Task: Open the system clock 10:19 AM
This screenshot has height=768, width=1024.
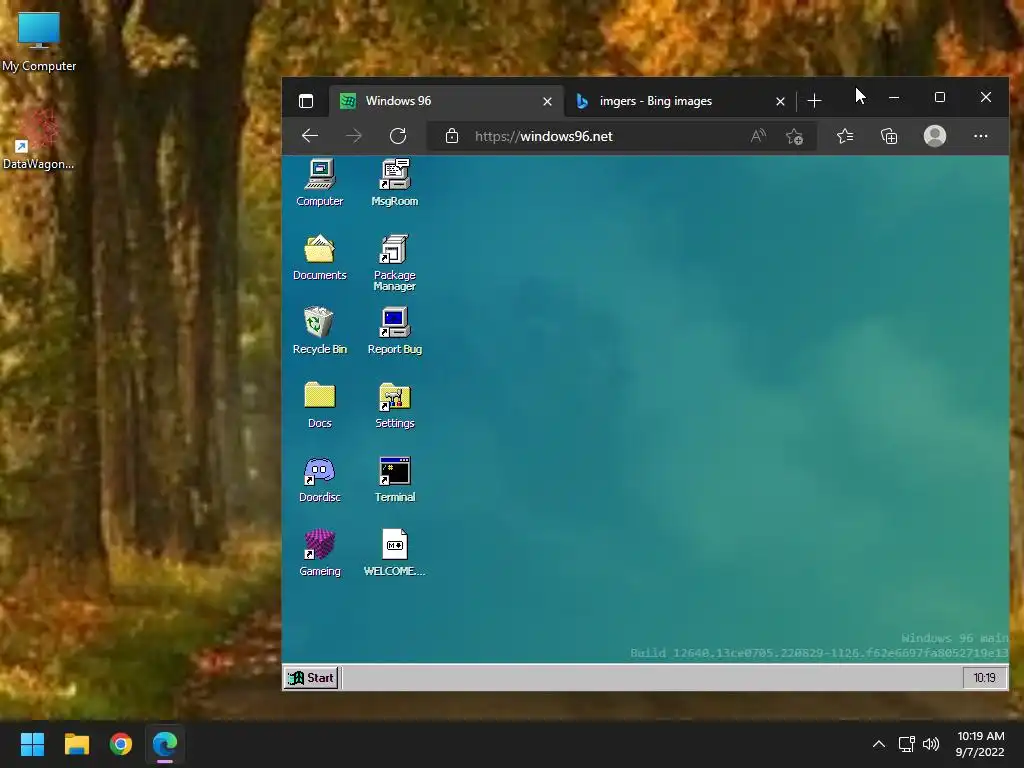Action: coord(980,744)
